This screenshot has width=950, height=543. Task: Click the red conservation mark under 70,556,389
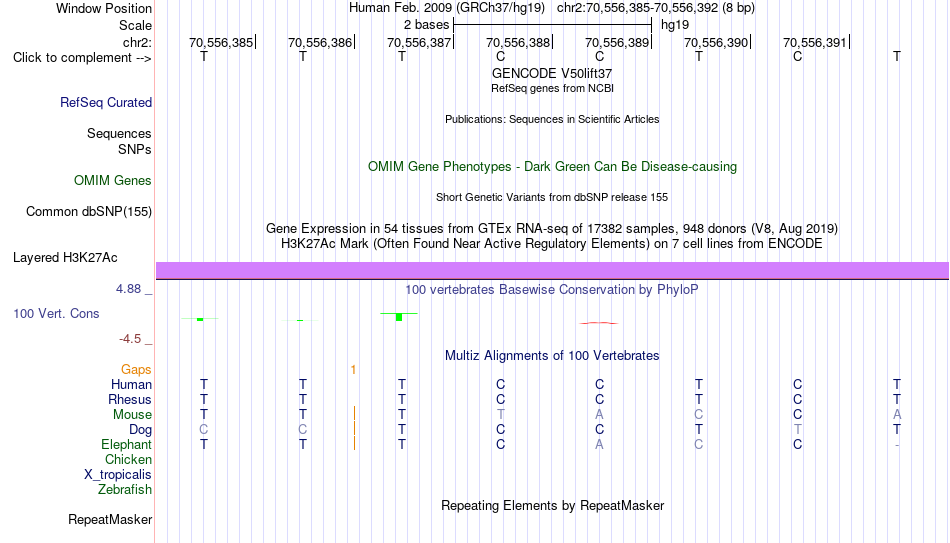point(599,323)
